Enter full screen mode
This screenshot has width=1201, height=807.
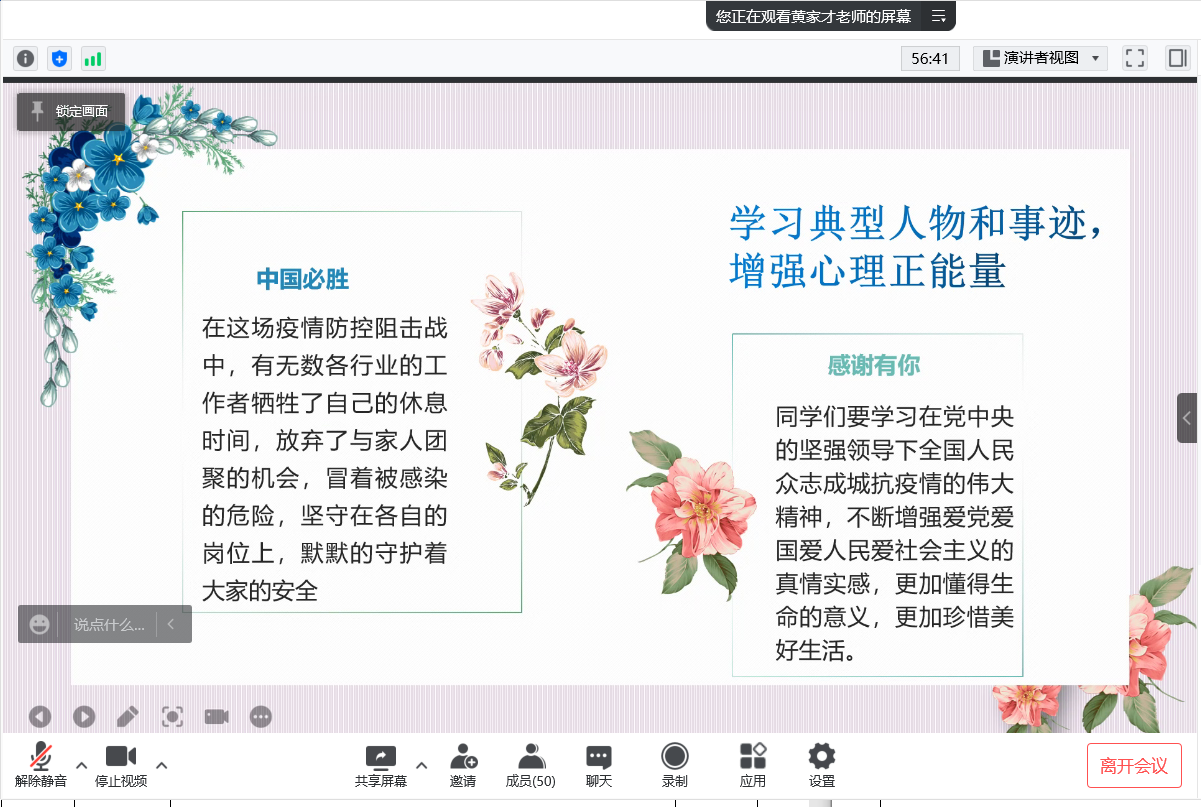pyautogui.click(x=1135, y=58)
